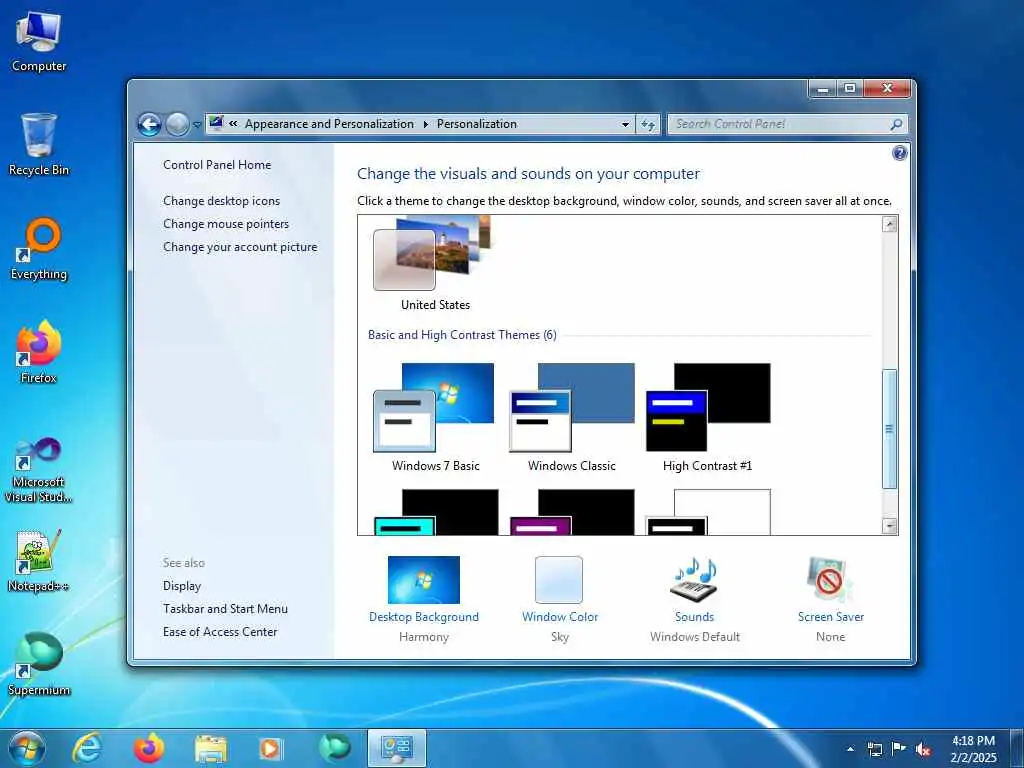Click the search magnifier icon

click(x=897, y=124)
